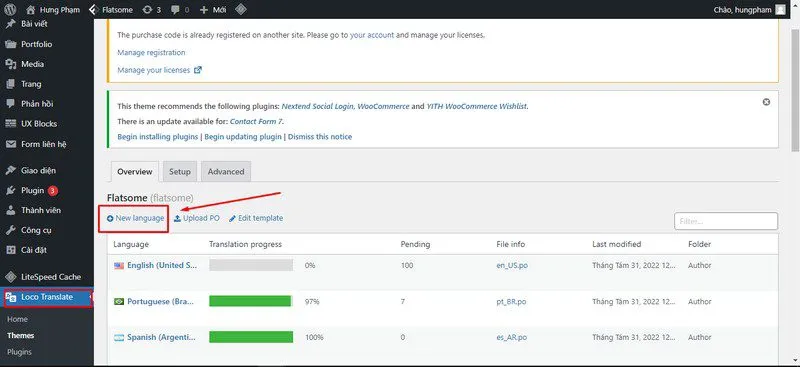Open Loco Translate Plugins submenu
The image size is (800, 367).
tap(19, 352)
